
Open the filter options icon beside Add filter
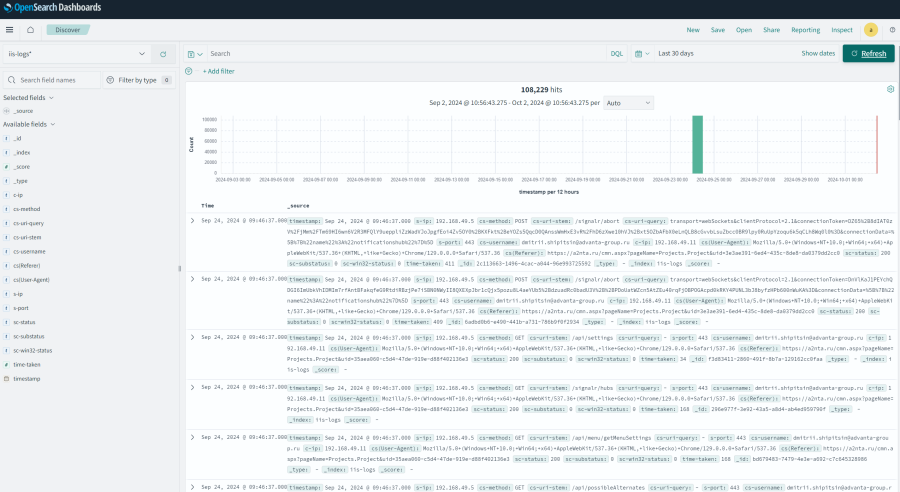pos(189,71)
